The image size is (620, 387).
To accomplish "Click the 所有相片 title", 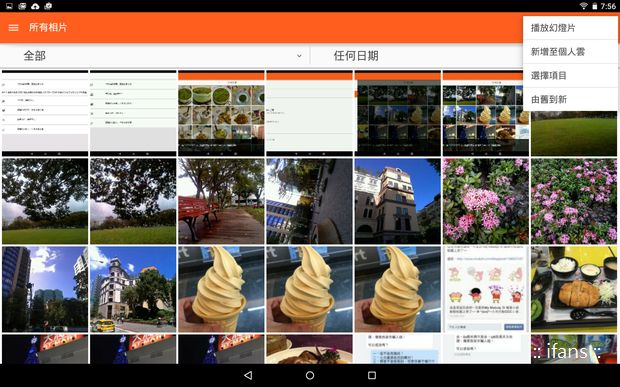I will pos(48,28).
